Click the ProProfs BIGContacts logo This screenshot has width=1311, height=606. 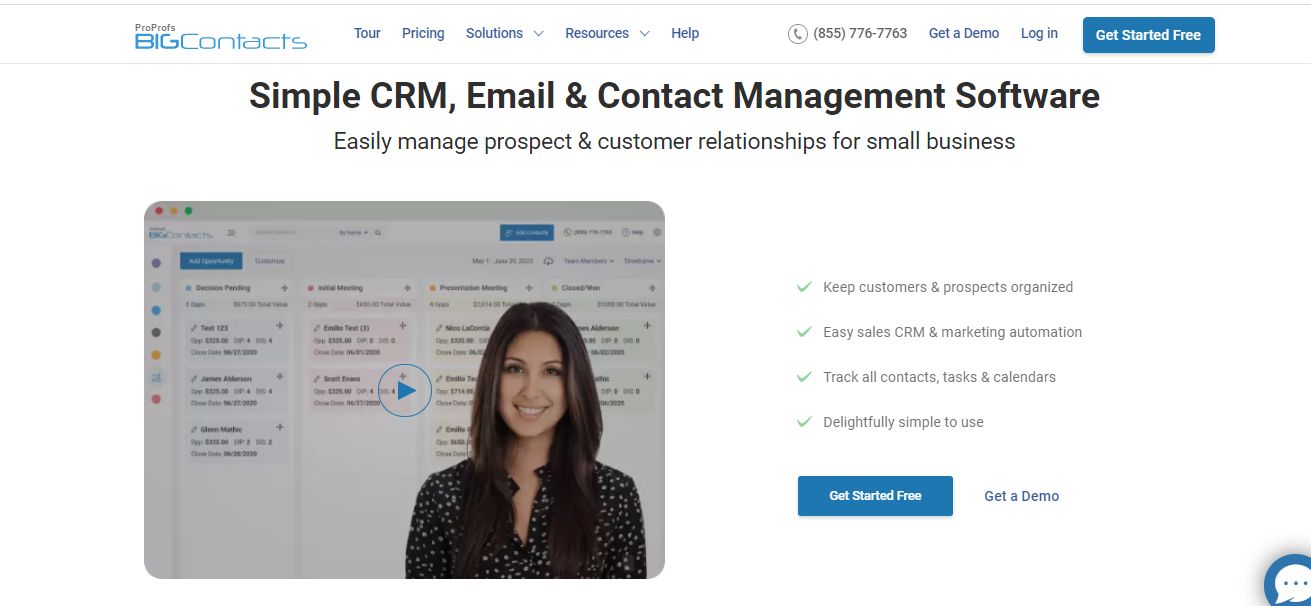(x=221, y=36)
